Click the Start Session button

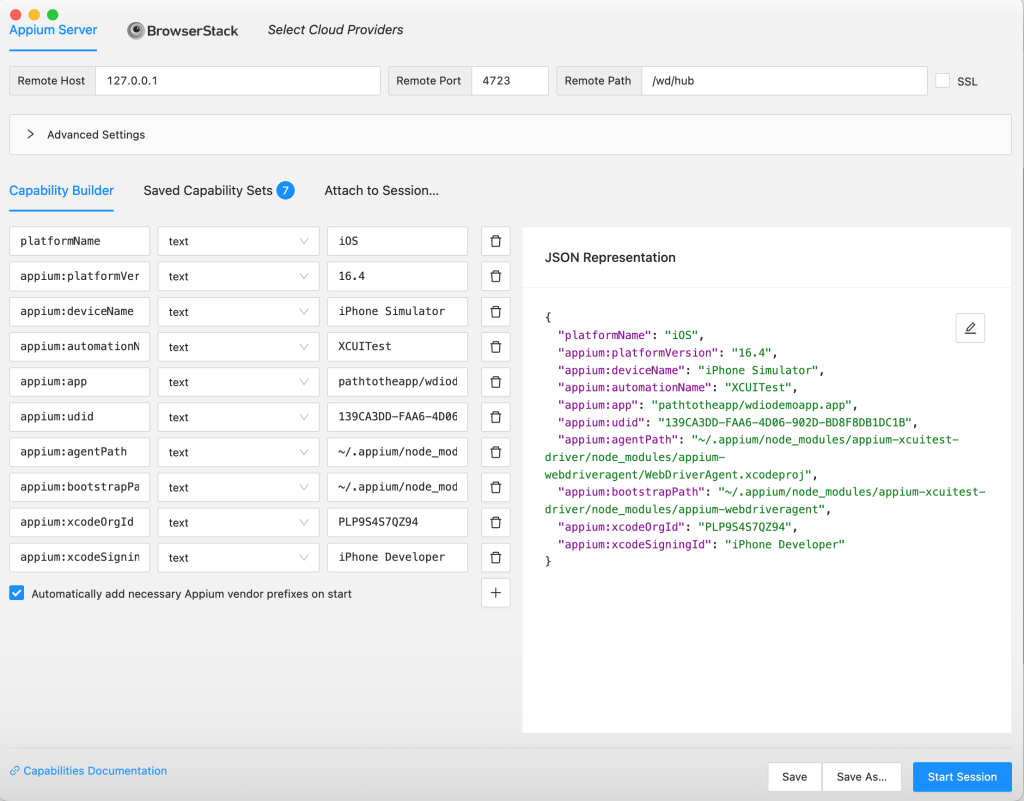tap(961, 777)
